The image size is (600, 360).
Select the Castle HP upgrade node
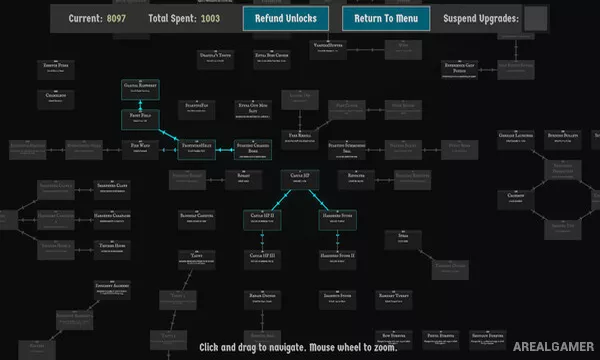300,180
